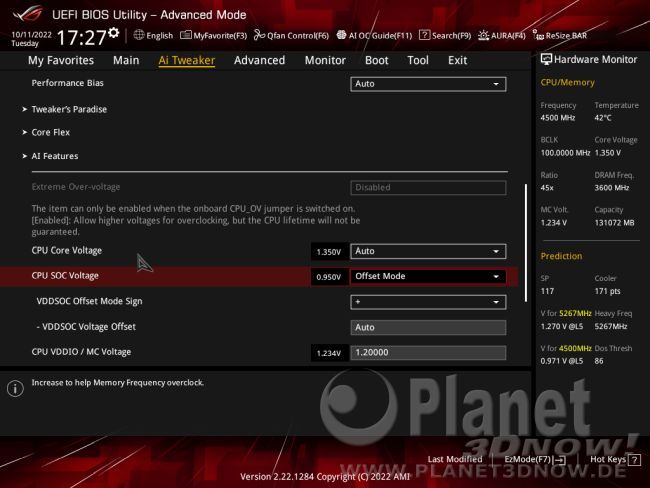Click the MyFavorite(F3) label
650x488 pixels.
[x=220, y=36]
